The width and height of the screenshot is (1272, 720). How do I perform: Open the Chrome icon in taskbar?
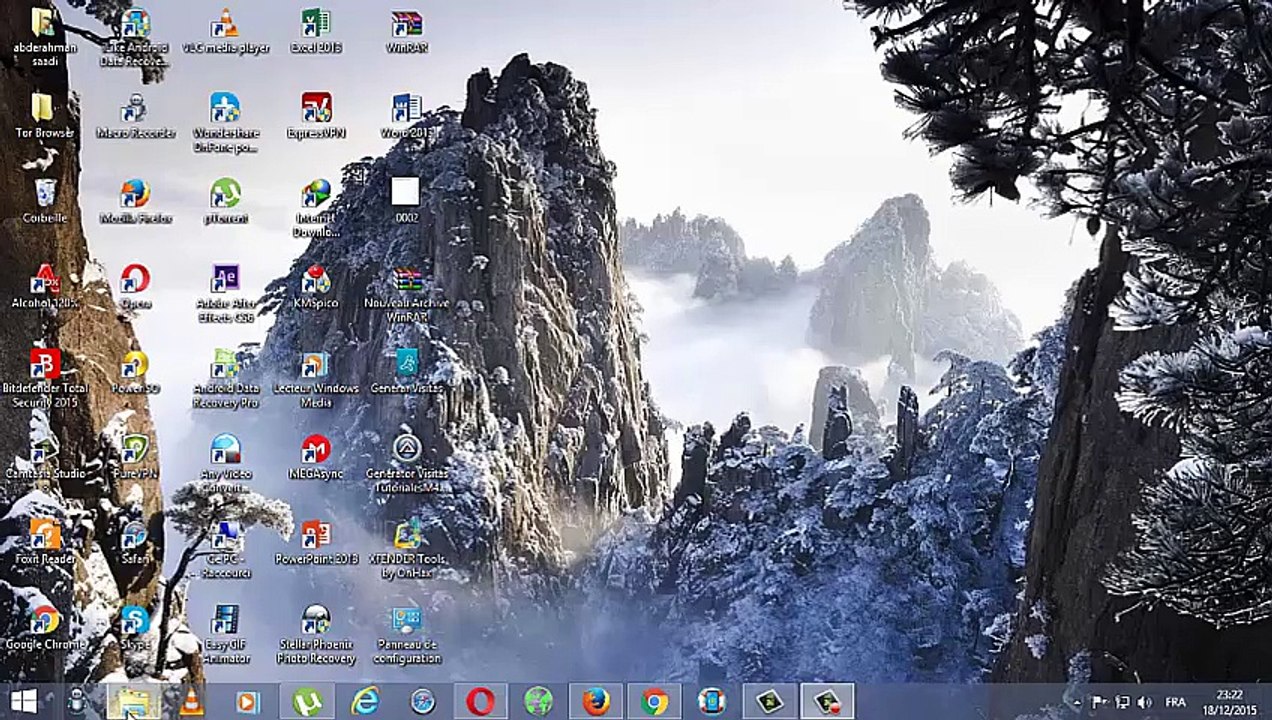[x=654, y=701]
